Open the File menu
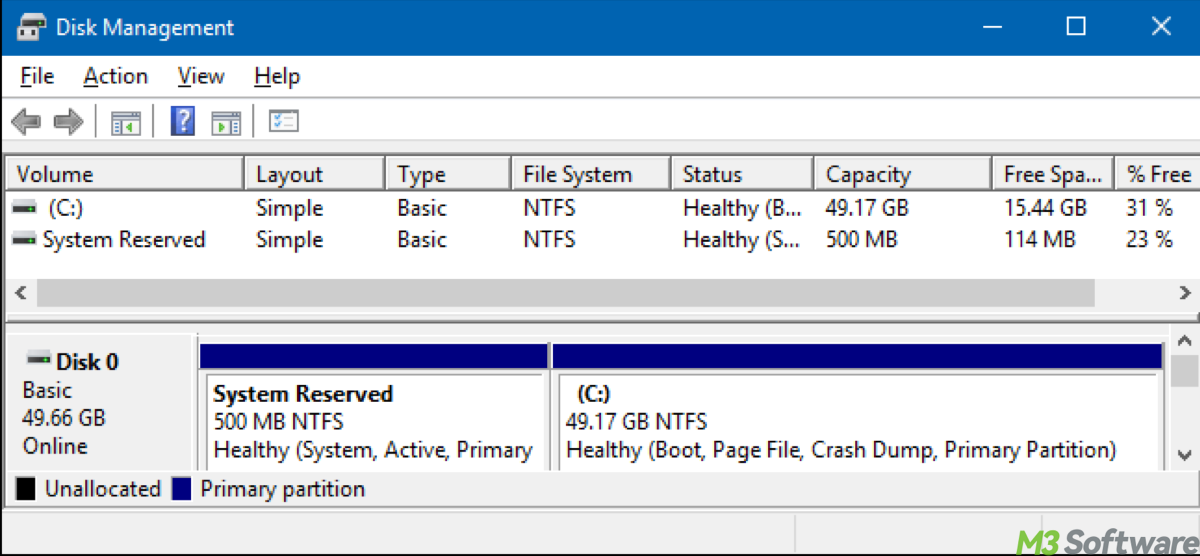 pos(37,76)
